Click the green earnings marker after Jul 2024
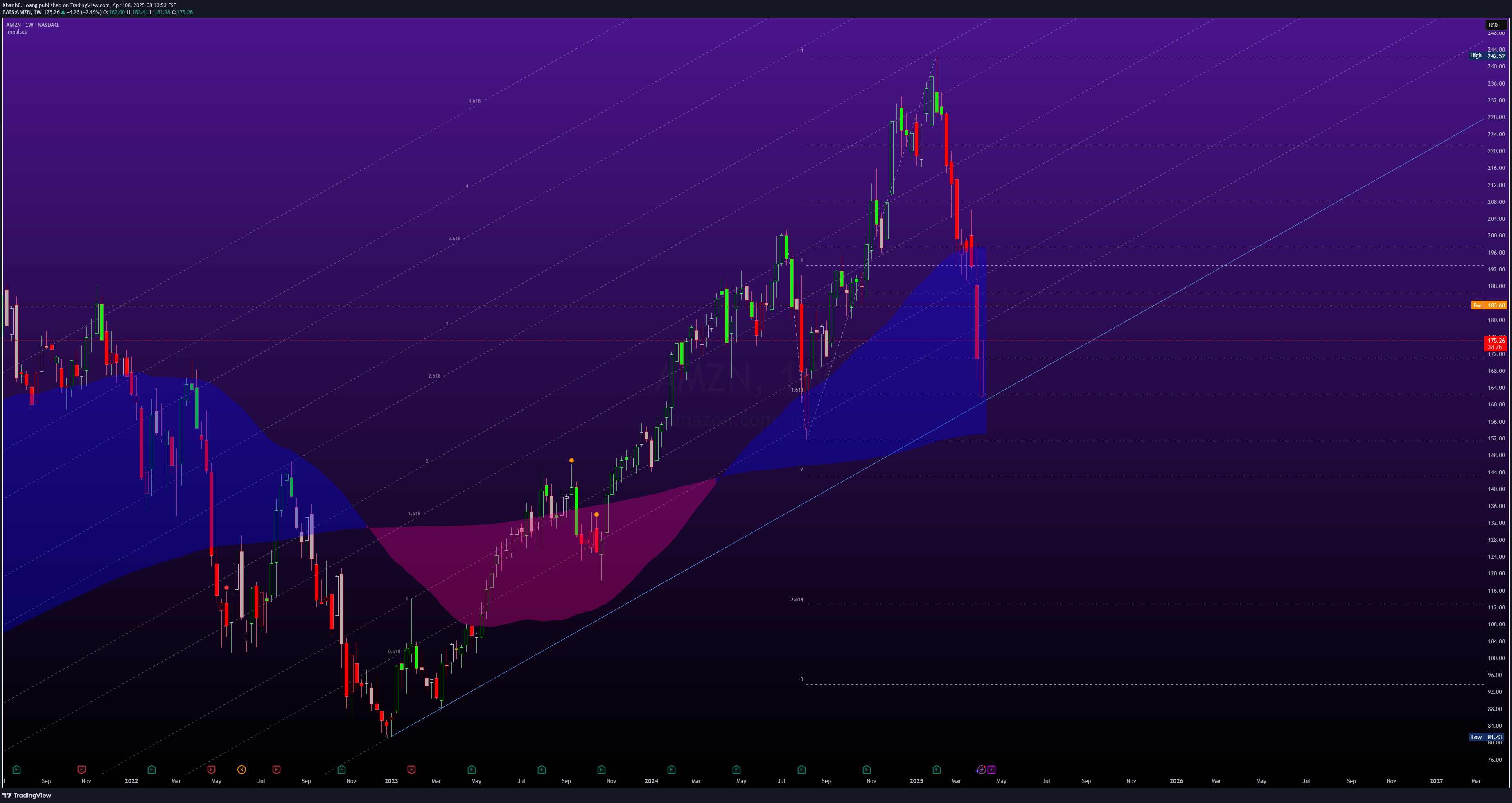The width and height of the screenshot is (1512, 803). point(802,769)
